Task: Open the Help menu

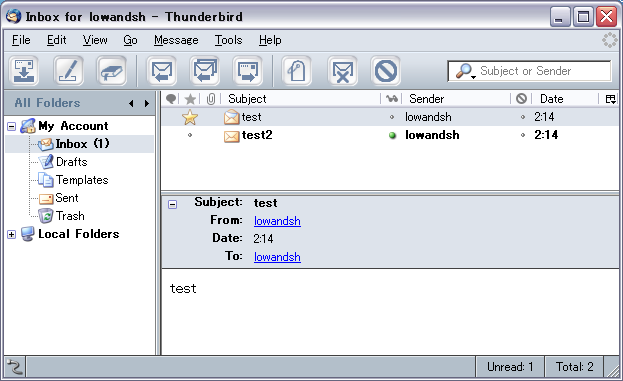Action: click(270, 40)
